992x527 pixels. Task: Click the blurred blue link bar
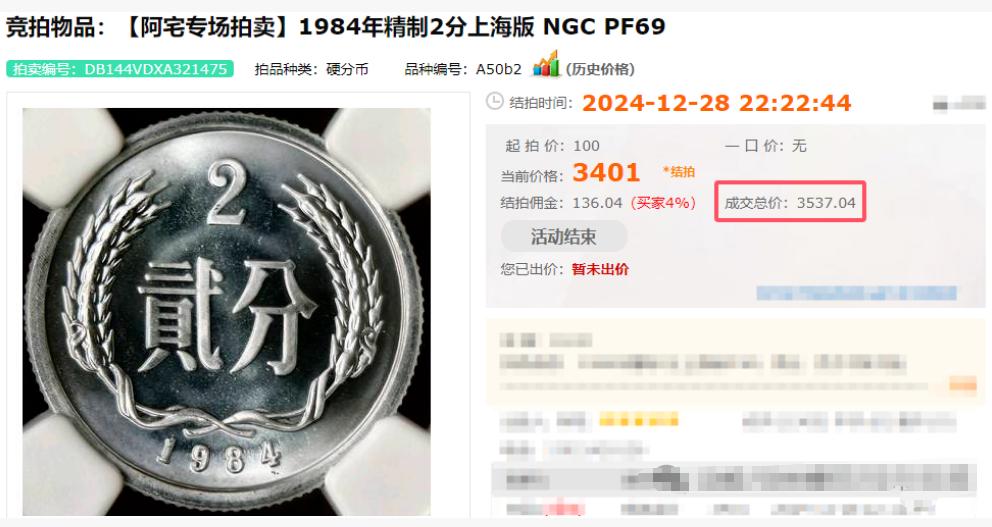tap(857, 293)
